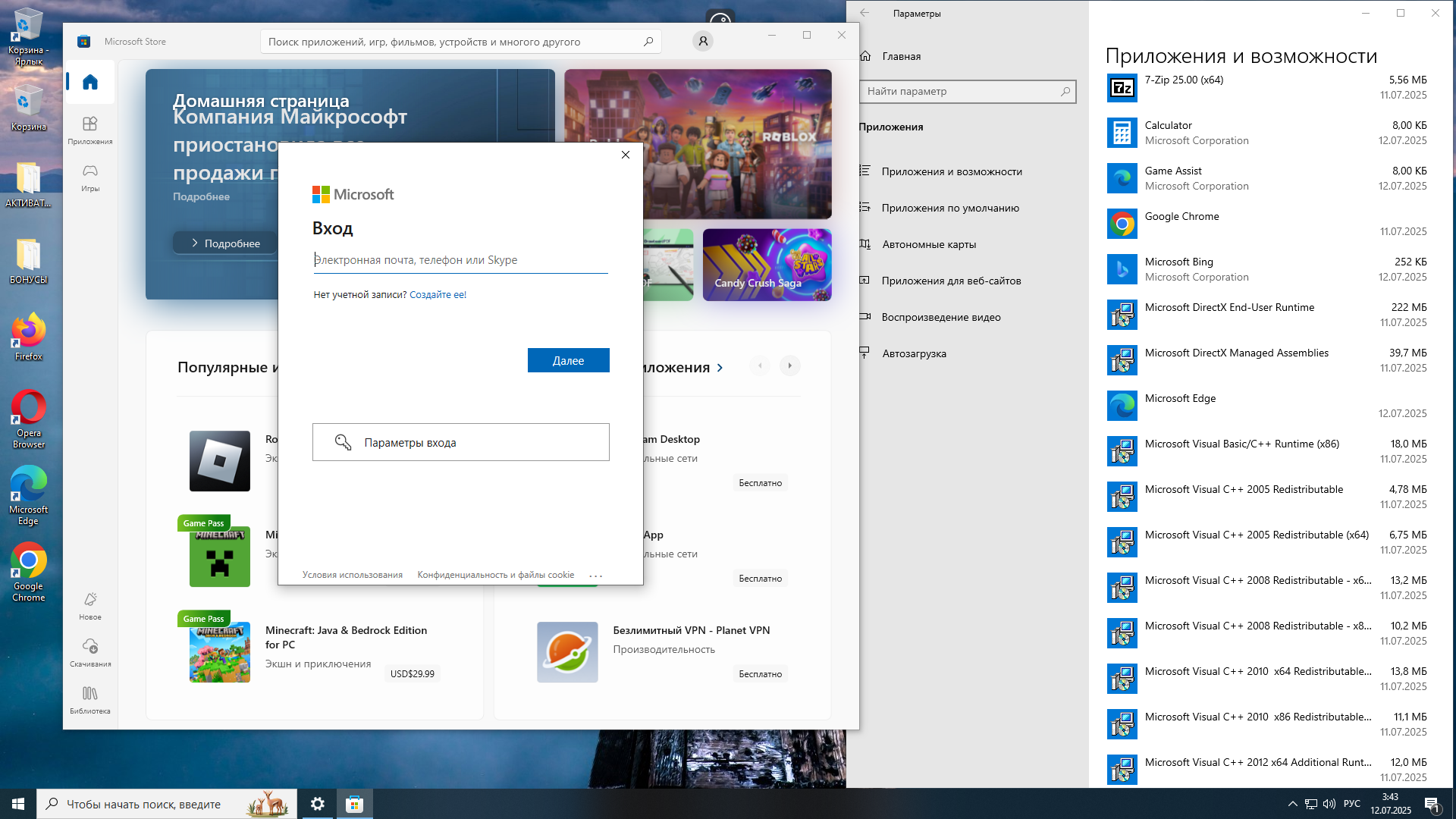The image size is (1456, 819).
Task: Open Условия использования link
Action: pyautogui.click(x=353, y=575)
